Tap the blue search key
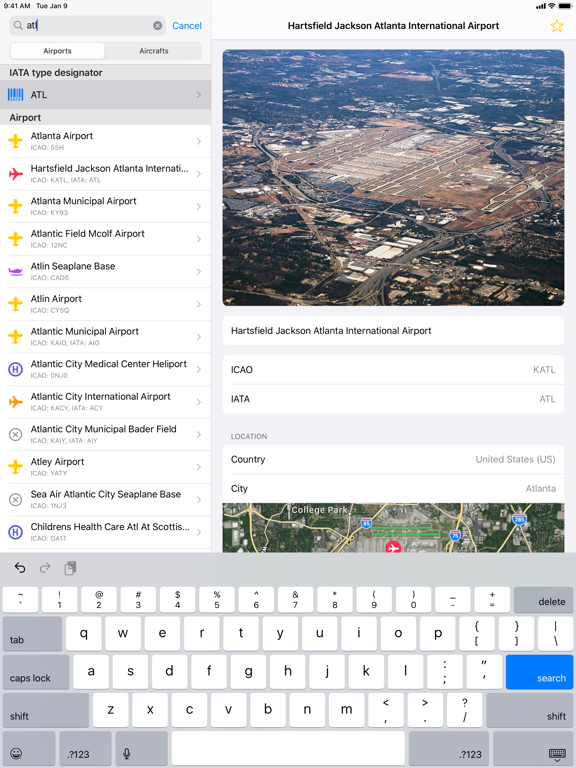576x768 pixels. click(539, 672)
